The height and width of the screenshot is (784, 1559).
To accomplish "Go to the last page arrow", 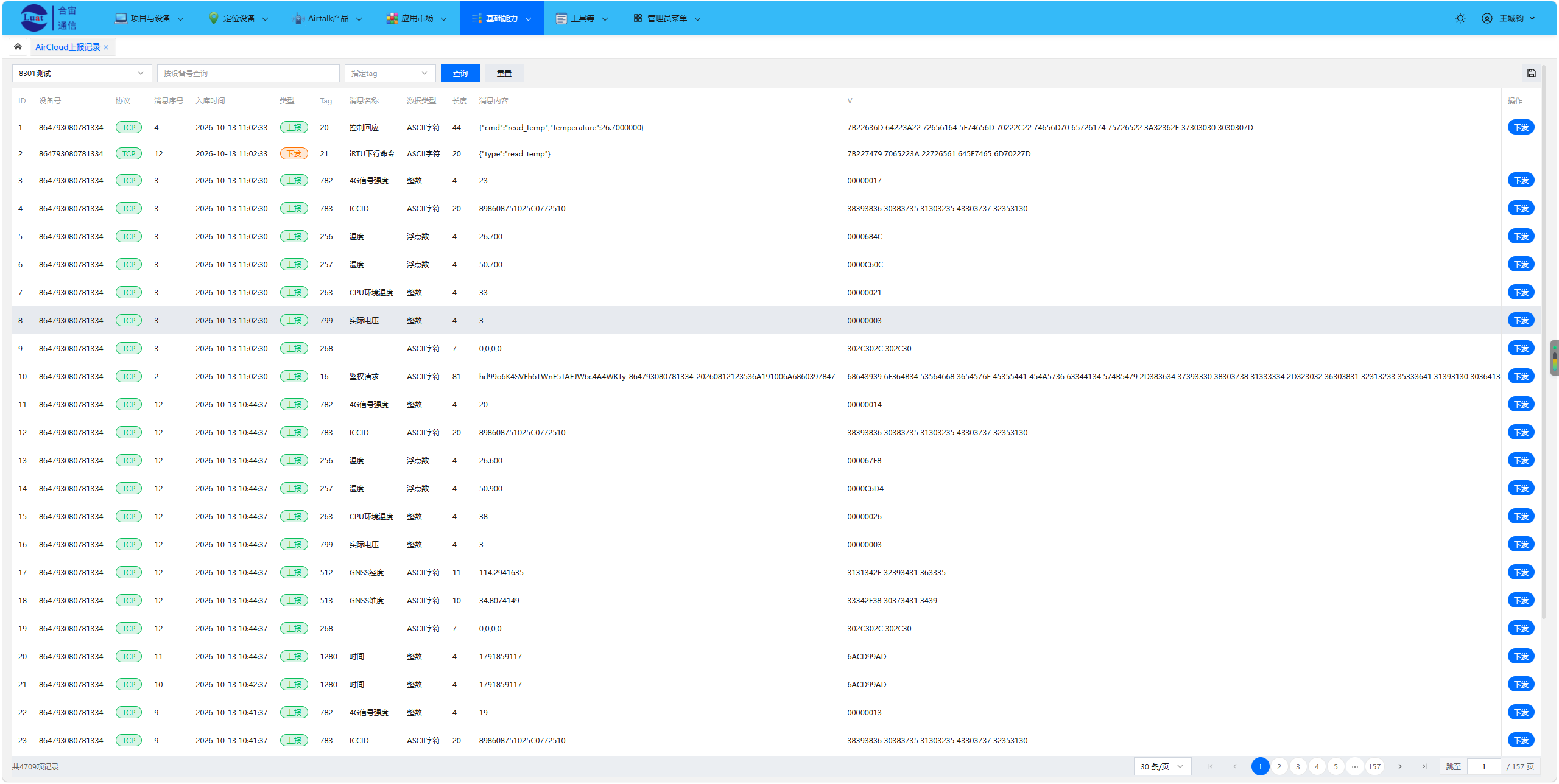I will (1424, 766).
